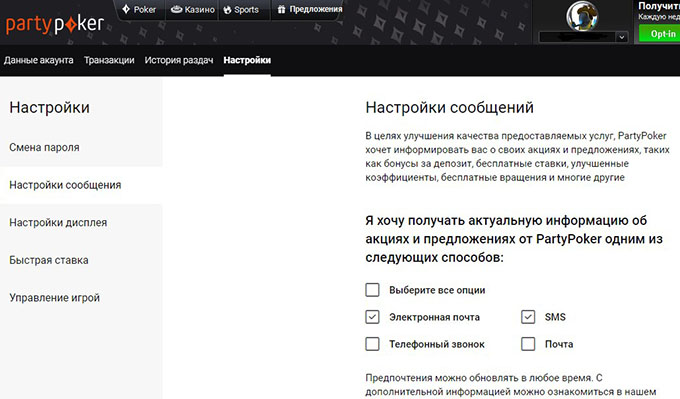Screen dimensions: 680x399
Task: Click the green Opt-in button
Action: [x=660, y=34]
